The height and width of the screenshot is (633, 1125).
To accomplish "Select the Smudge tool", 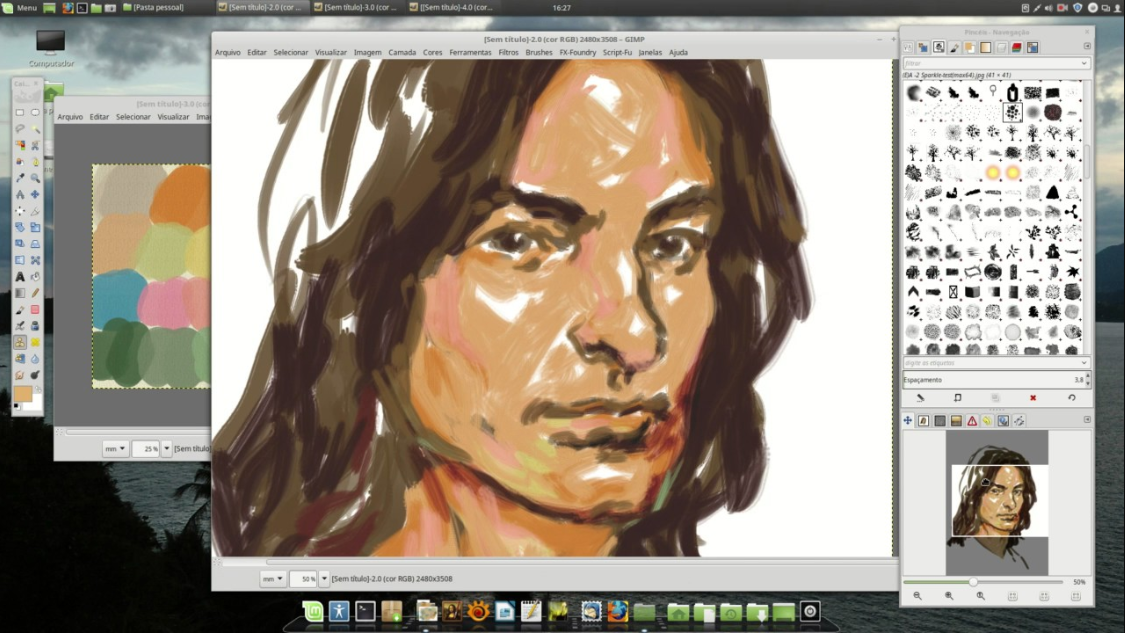I will pyautogui.click(x=20, y=375).
